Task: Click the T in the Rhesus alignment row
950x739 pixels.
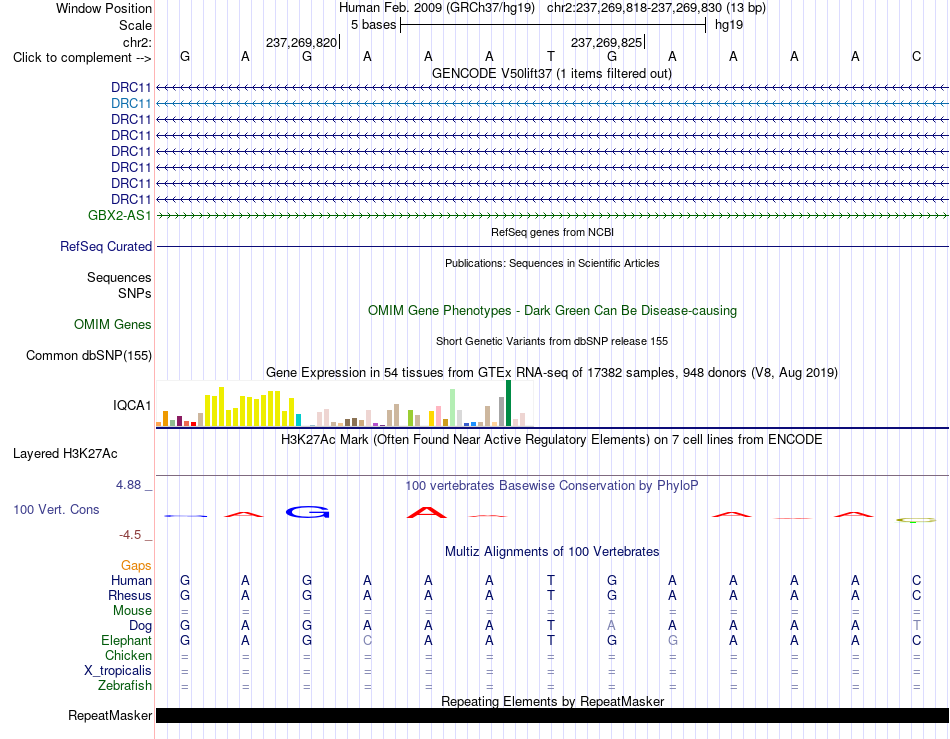Action: [551, 595]
